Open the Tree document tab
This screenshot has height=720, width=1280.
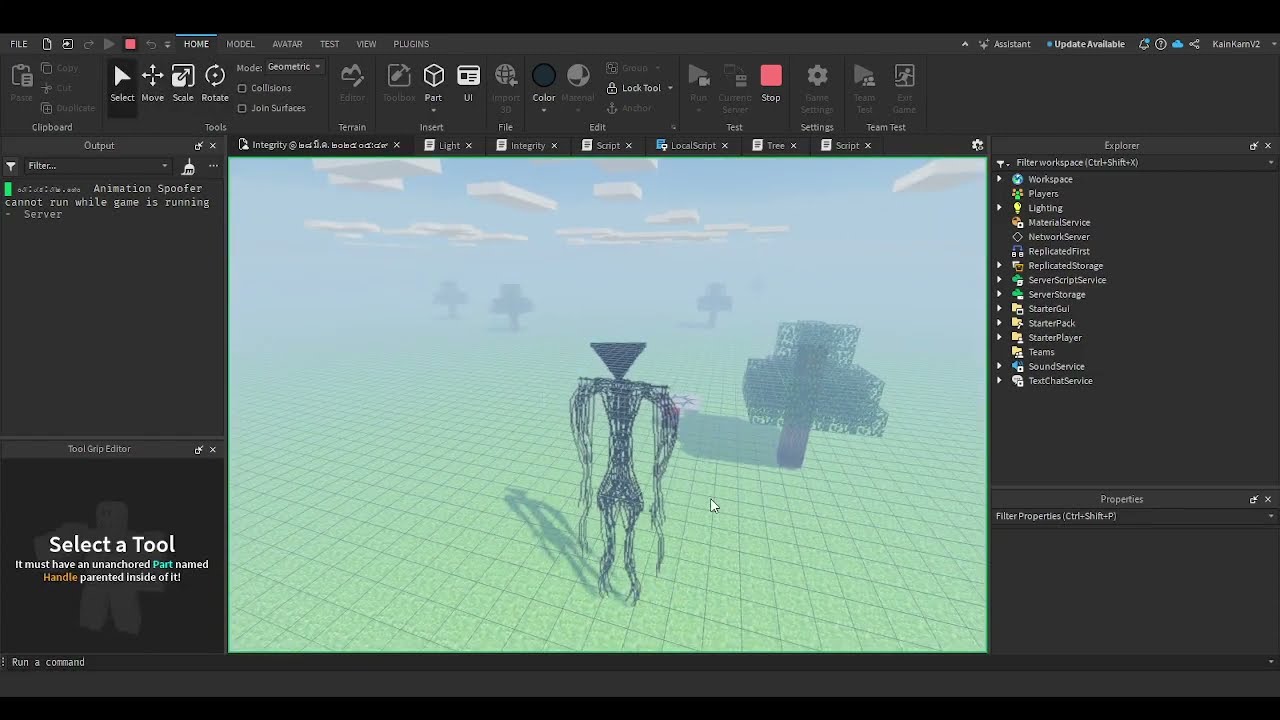click(x=775, y=145)
